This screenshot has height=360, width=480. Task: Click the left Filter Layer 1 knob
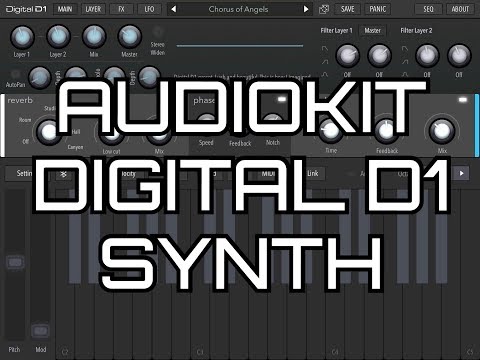click(347, 56)
